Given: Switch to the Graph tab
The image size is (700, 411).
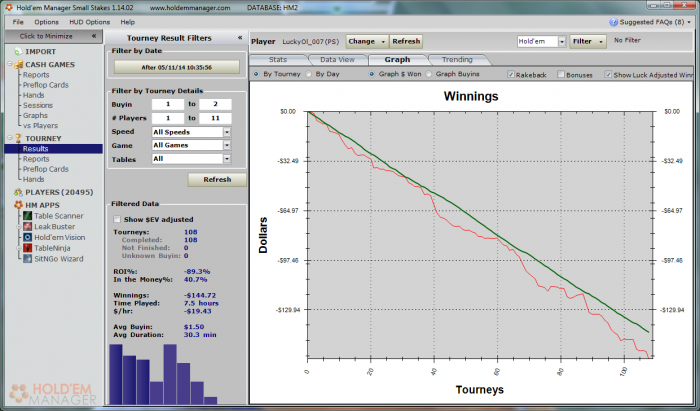Looking at the screenshot, I should 397,60.
